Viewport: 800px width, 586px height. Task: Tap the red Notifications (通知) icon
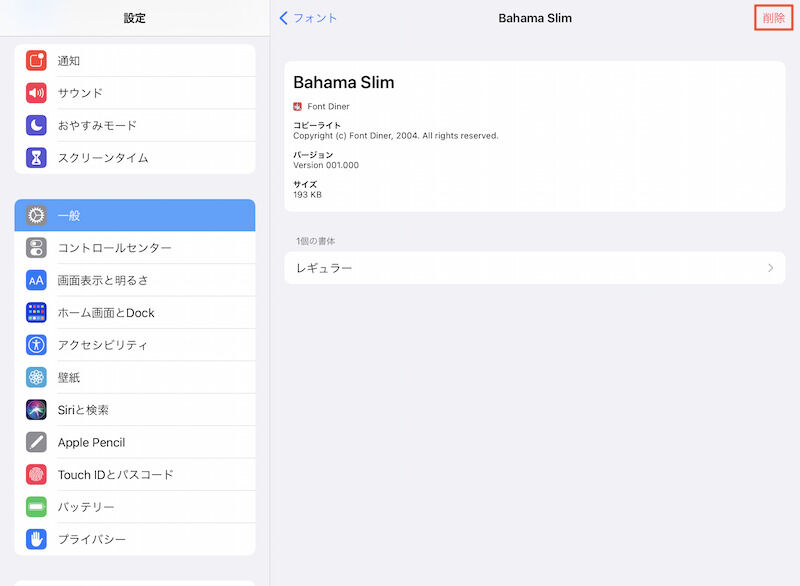tap(36, 61)
